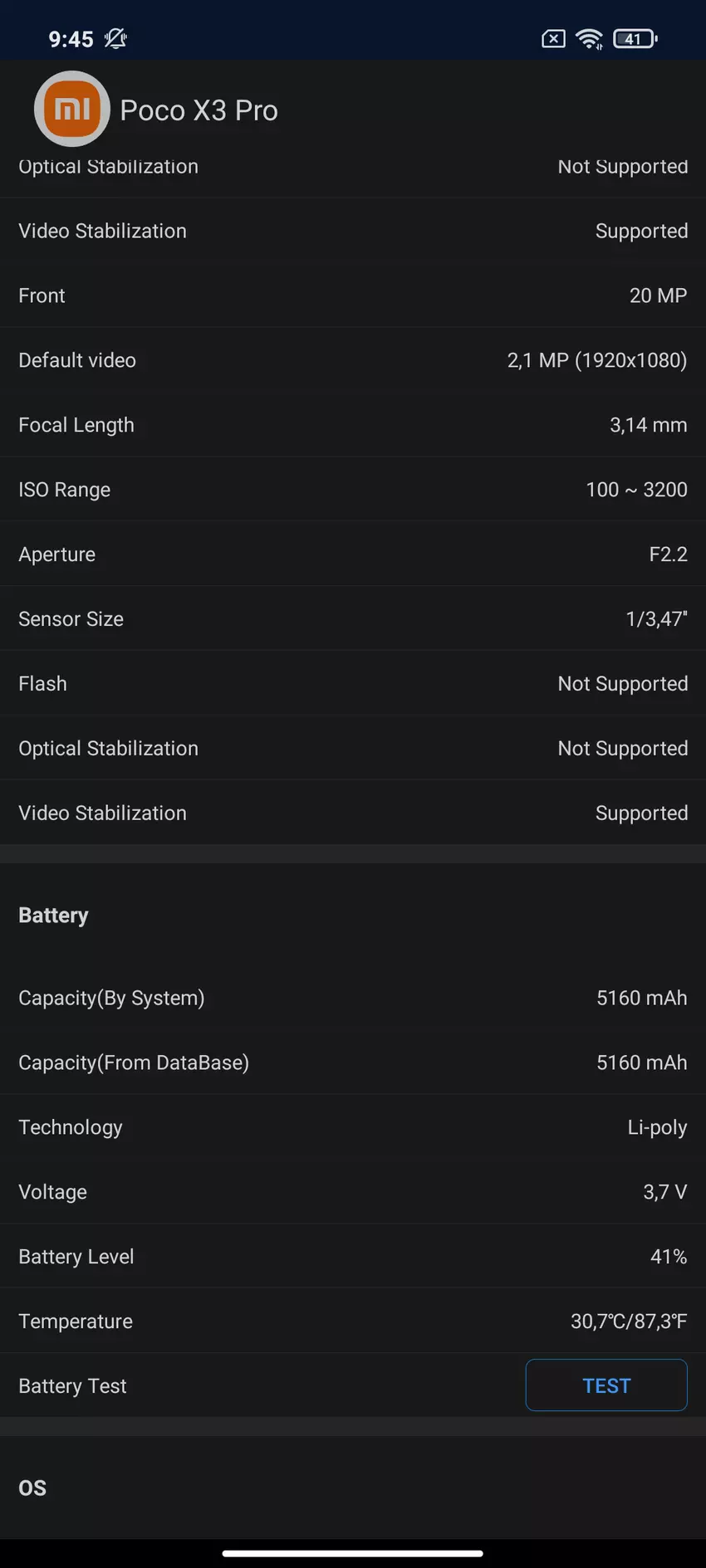Image resolution: width=706 pixels, height=1568 pixels.
Task: Tap the ISO Range row
Action: click(353, 490)
